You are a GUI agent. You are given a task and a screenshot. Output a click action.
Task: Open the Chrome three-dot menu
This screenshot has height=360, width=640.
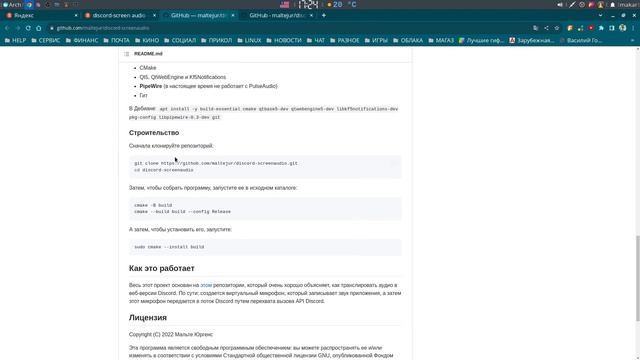click(x=633, y=28)
